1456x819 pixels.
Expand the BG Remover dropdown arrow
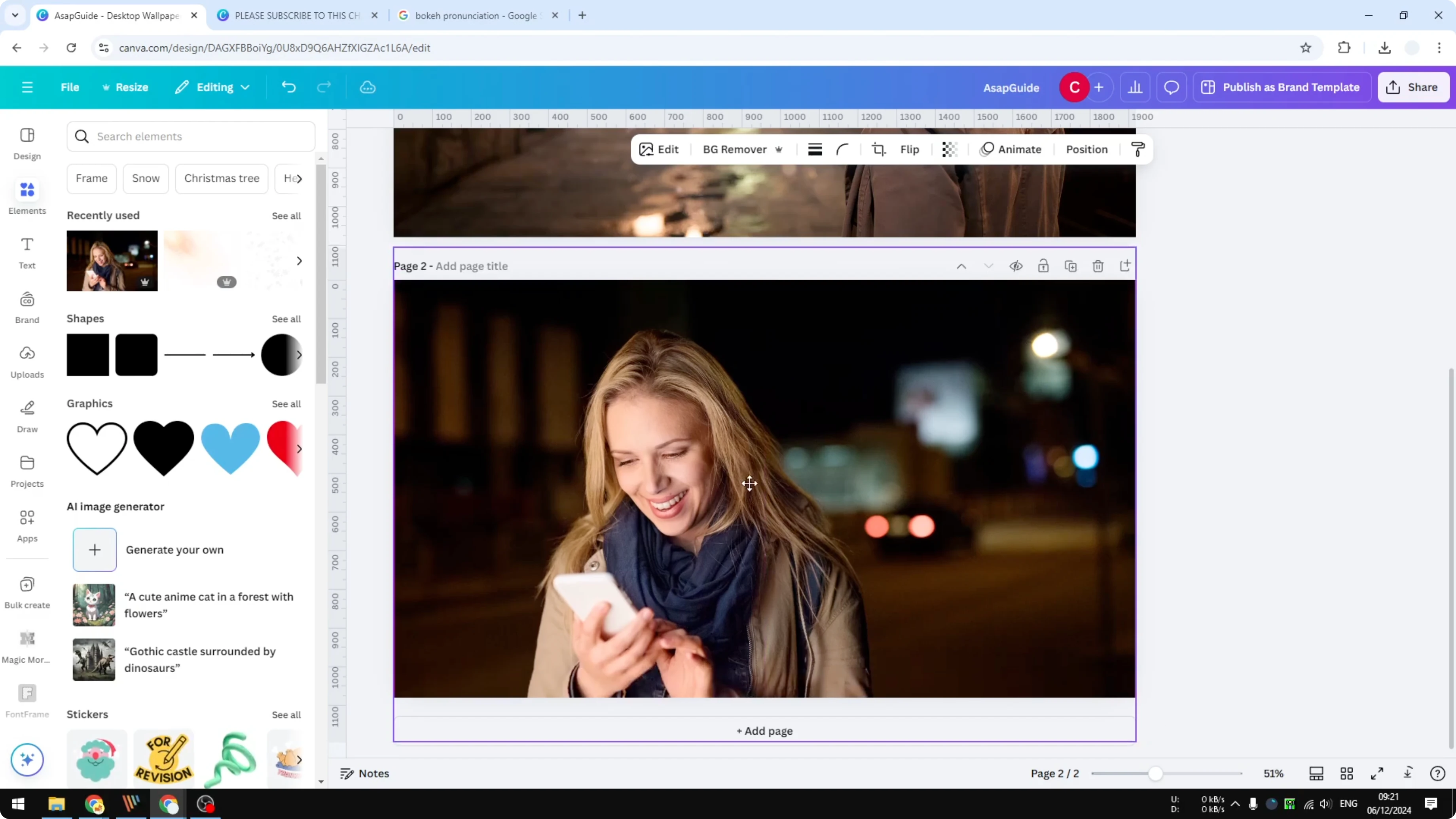(779, 149)
